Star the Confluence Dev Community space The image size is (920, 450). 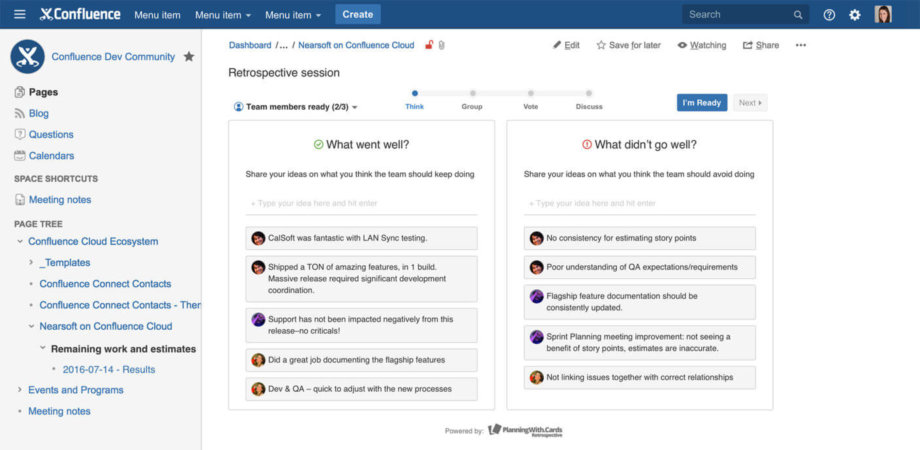click(189, 57)
